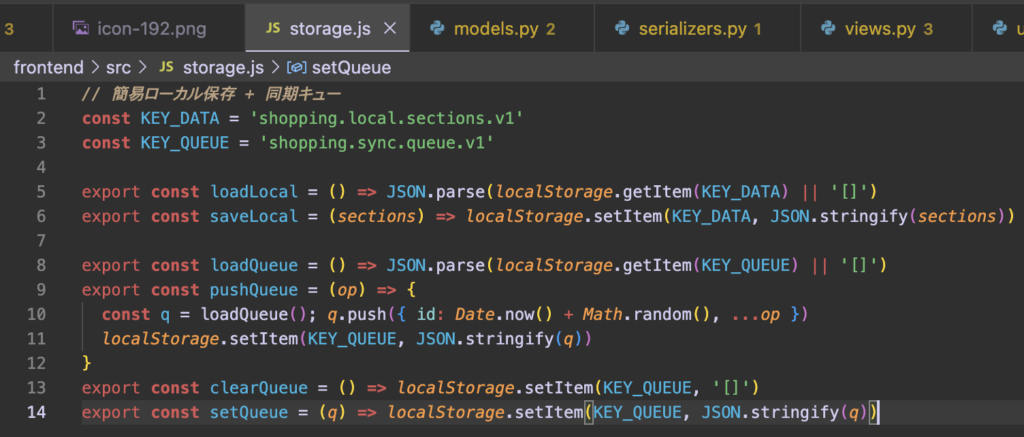This screenshot has width=1024, height=437.
Task: Click the JS icon on storage.js tab
Action: point(274,29)
